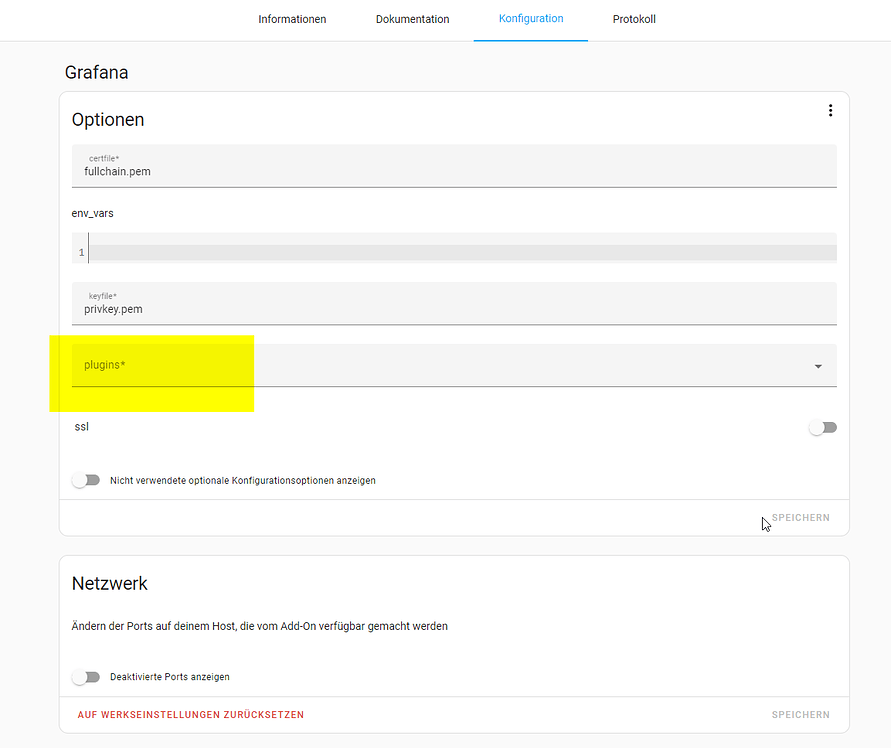Expand the plugins dropdown arrow

click(x=818, y=366)
